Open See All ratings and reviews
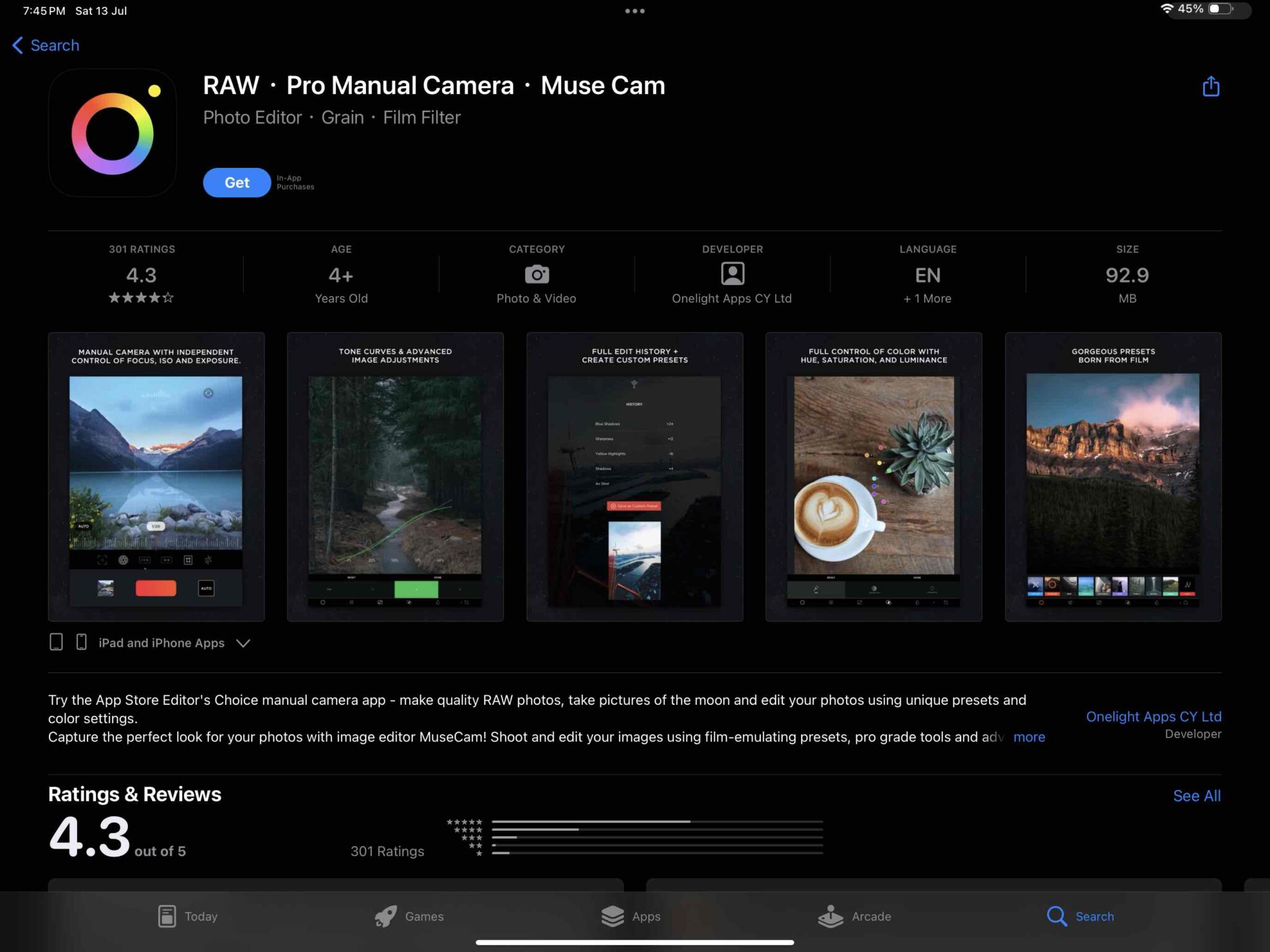The image size is (1270, 952). coord(1196,795)
